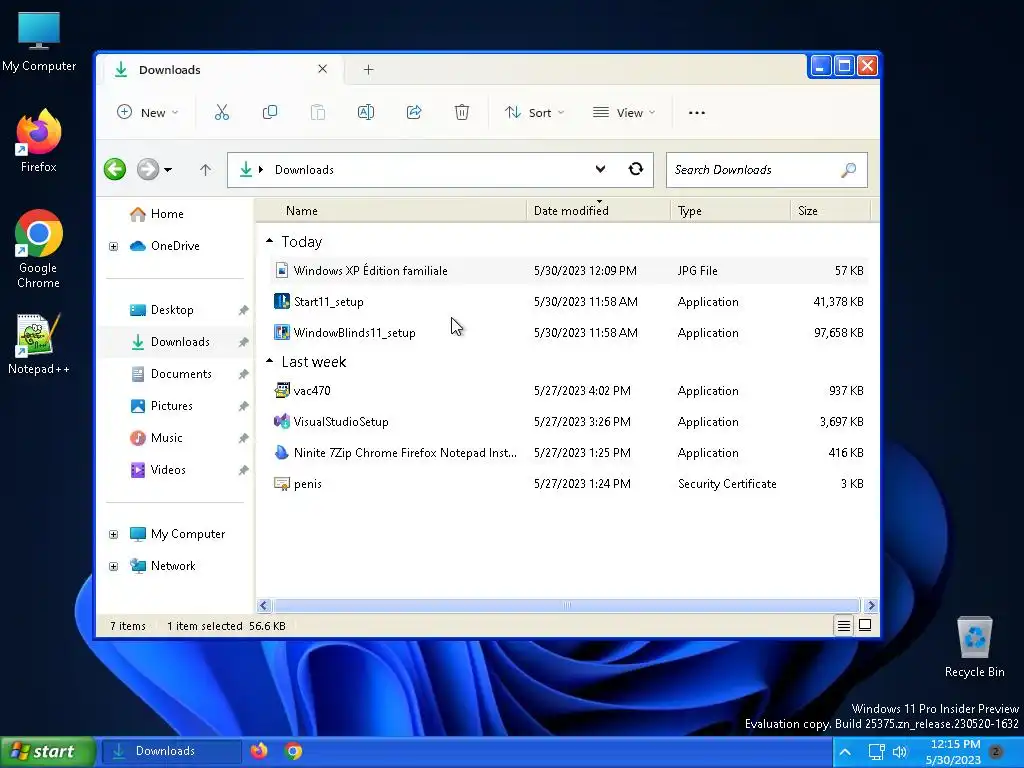Open the New dropdown menu
Screen dimensions: 1024x768
pos(148,112)
